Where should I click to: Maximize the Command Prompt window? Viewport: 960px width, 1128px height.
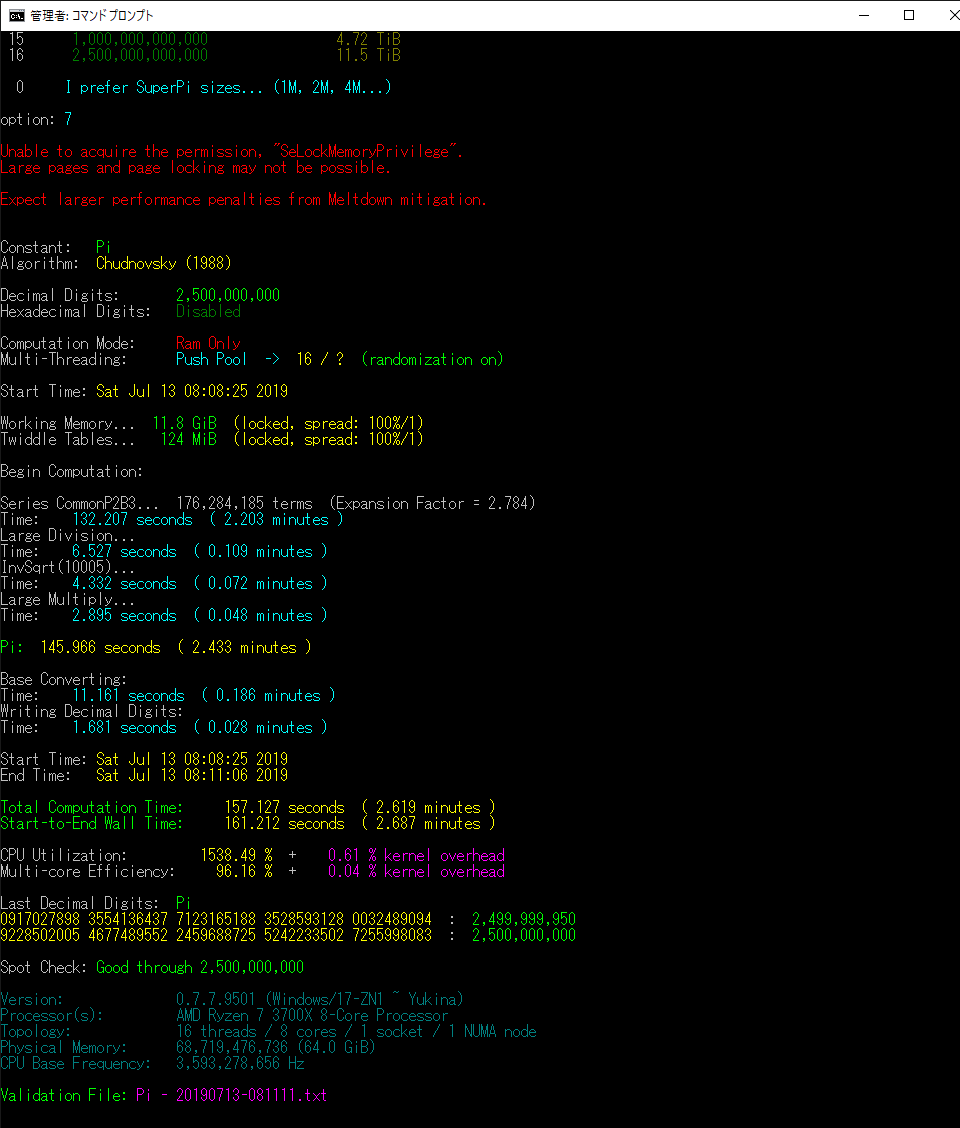click(909, 15)
